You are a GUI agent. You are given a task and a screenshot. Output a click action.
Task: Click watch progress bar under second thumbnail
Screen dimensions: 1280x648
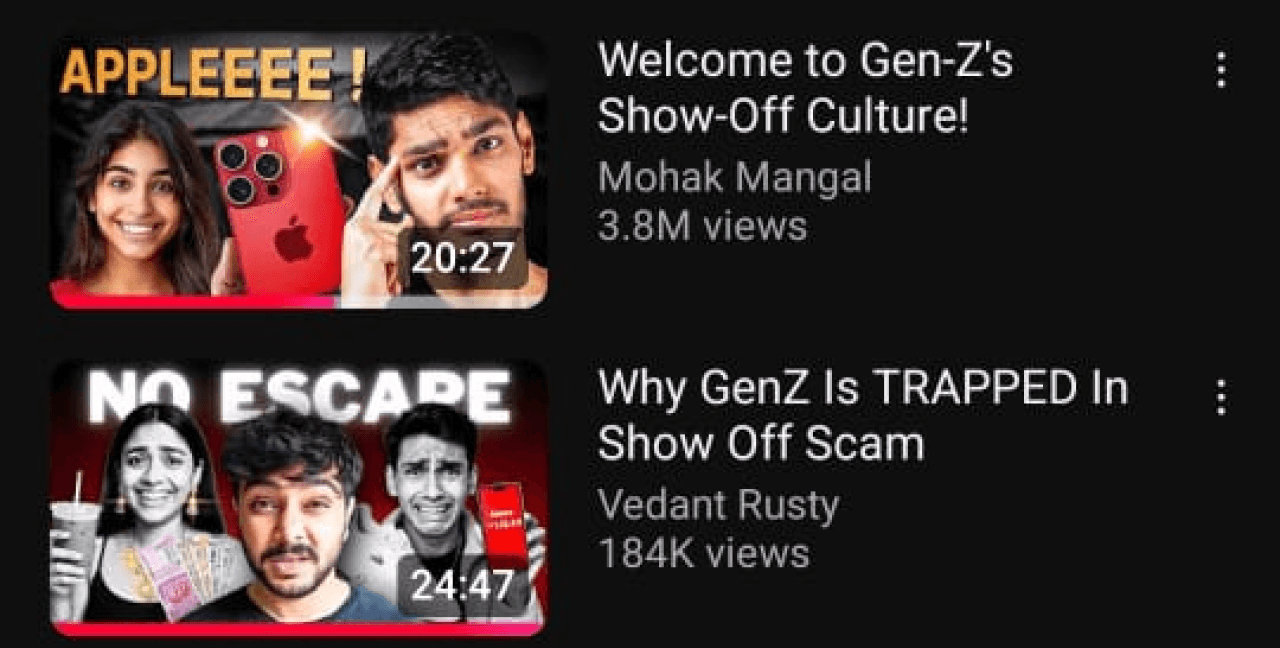coord(299,629)
